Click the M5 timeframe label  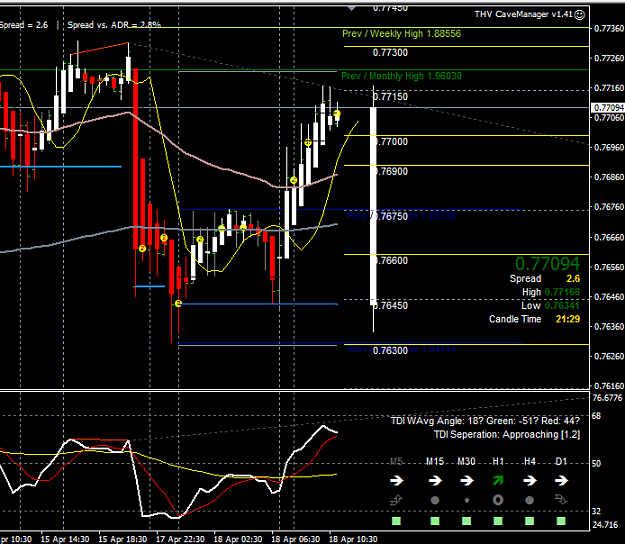396,462
